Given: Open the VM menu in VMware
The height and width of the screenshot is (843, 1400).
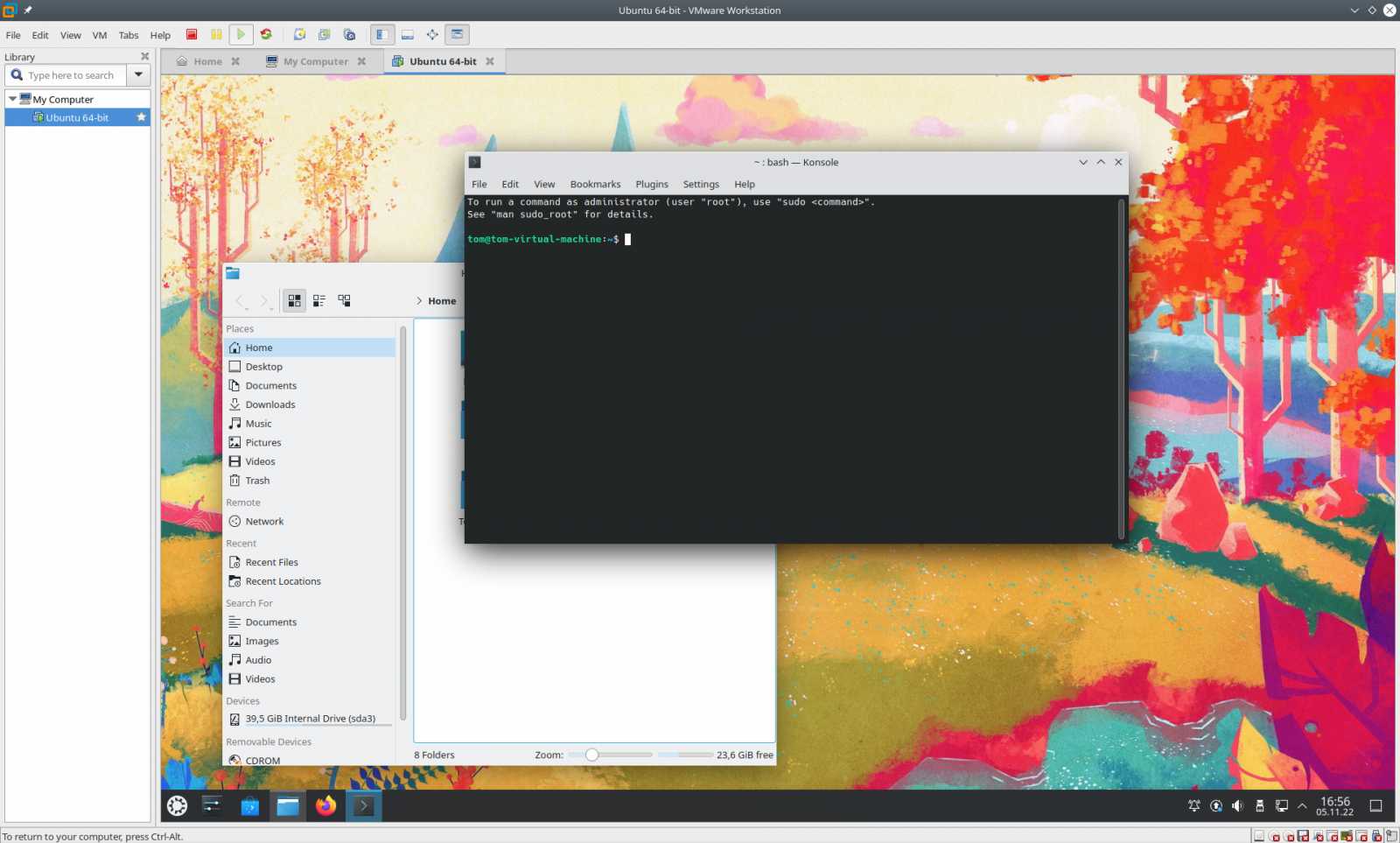Looking at the screenshot, I should pos(100,36).
